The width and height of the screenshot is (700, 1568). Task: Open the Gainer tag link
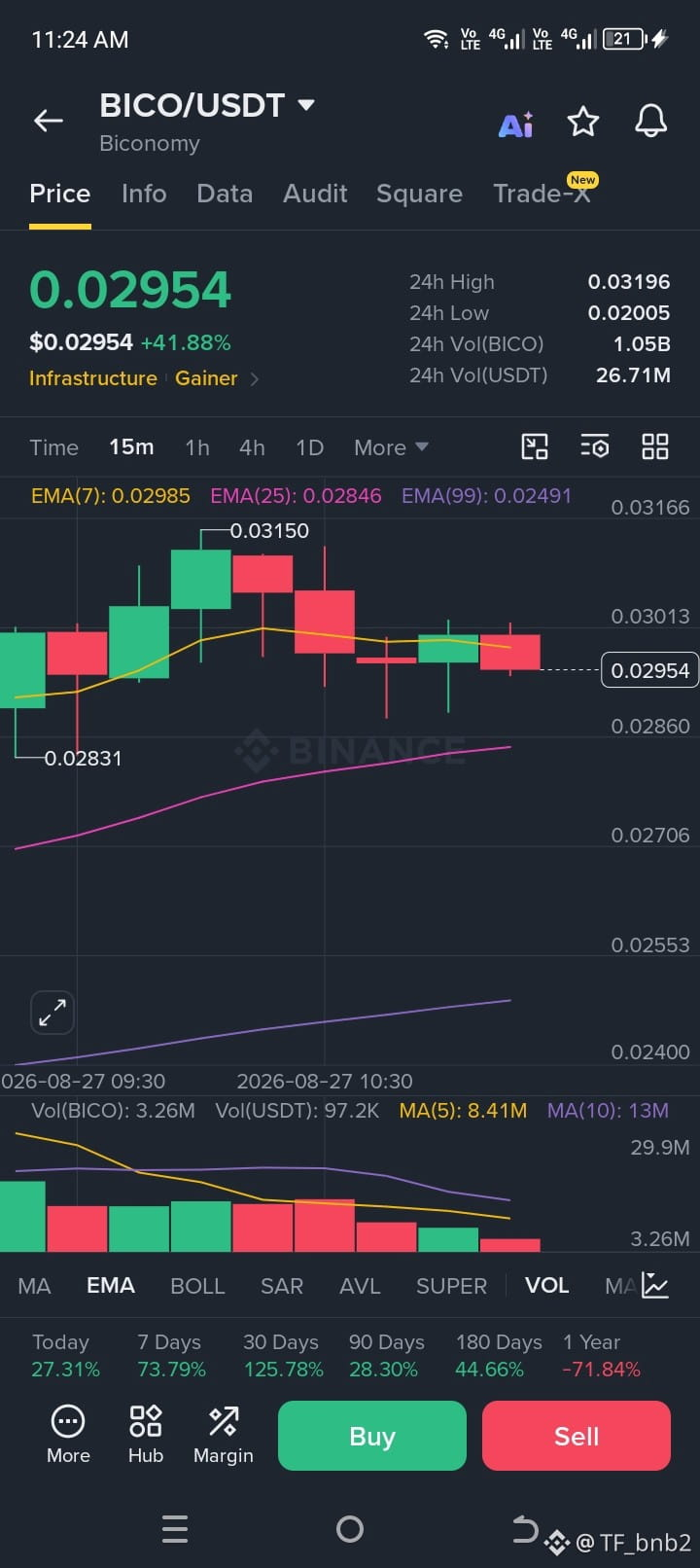[206, 378]
